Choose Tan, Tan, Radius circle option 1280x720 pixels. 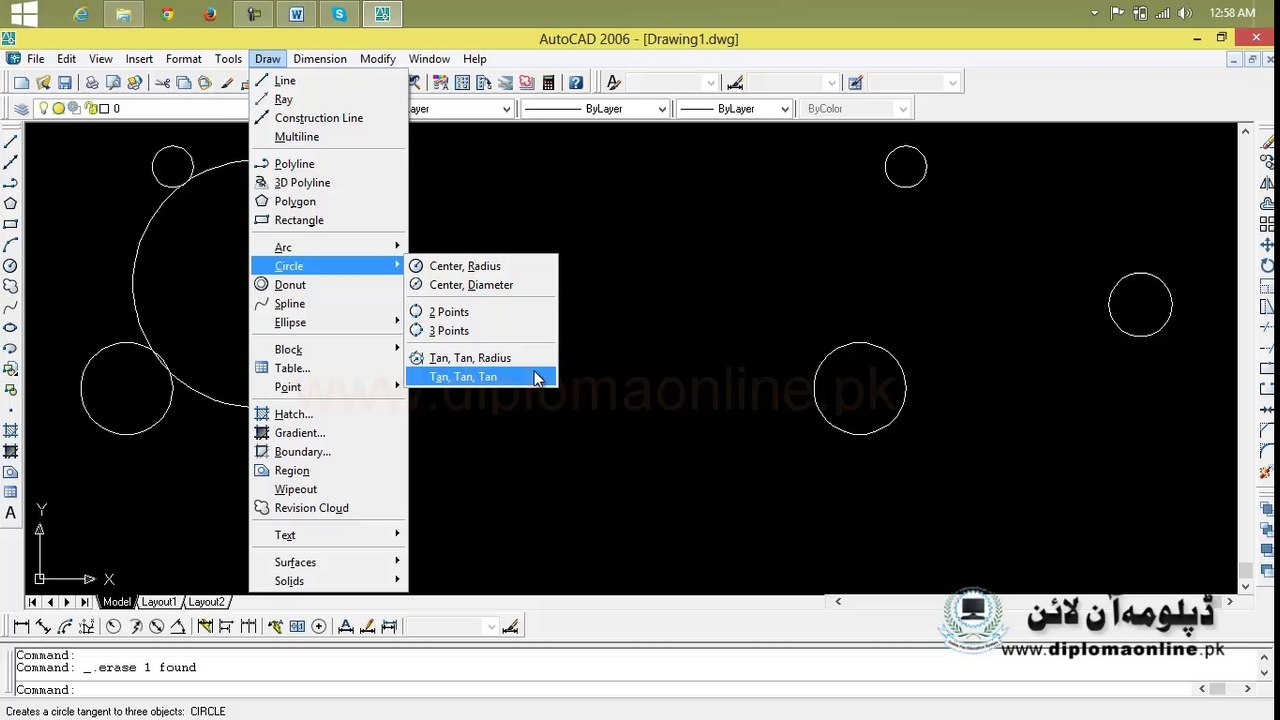click(x=481, y=358)
